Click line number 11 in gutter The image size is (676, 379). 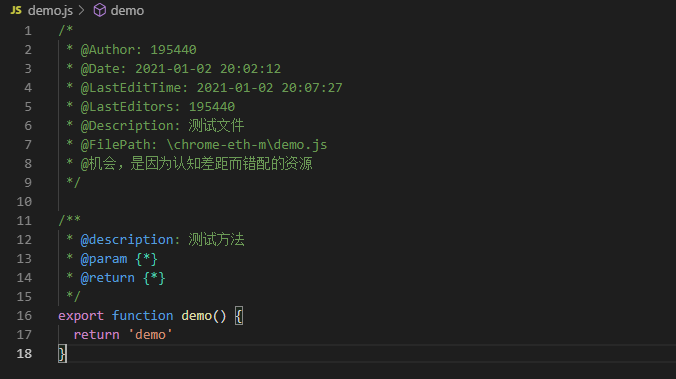click(24, 221)
